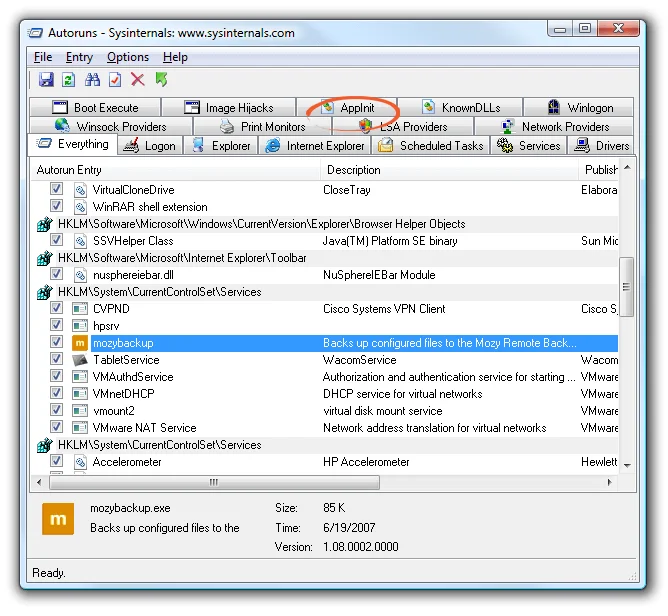Click the nusphereiebar.dll file icon
Viewport: 668px width, 616px height.
[80, 275]
